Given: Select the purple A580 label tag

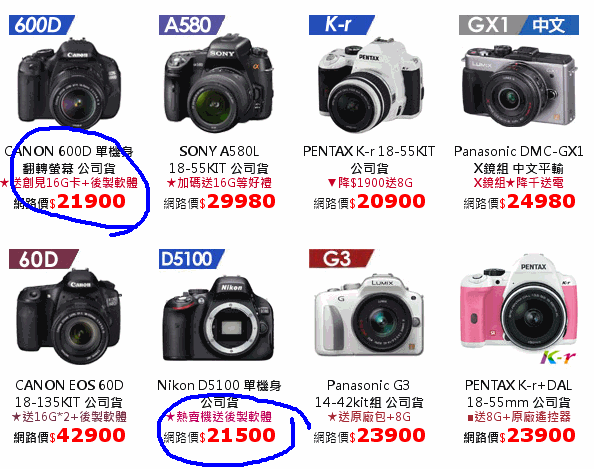Looking at the screenshot, I should 192,25.
